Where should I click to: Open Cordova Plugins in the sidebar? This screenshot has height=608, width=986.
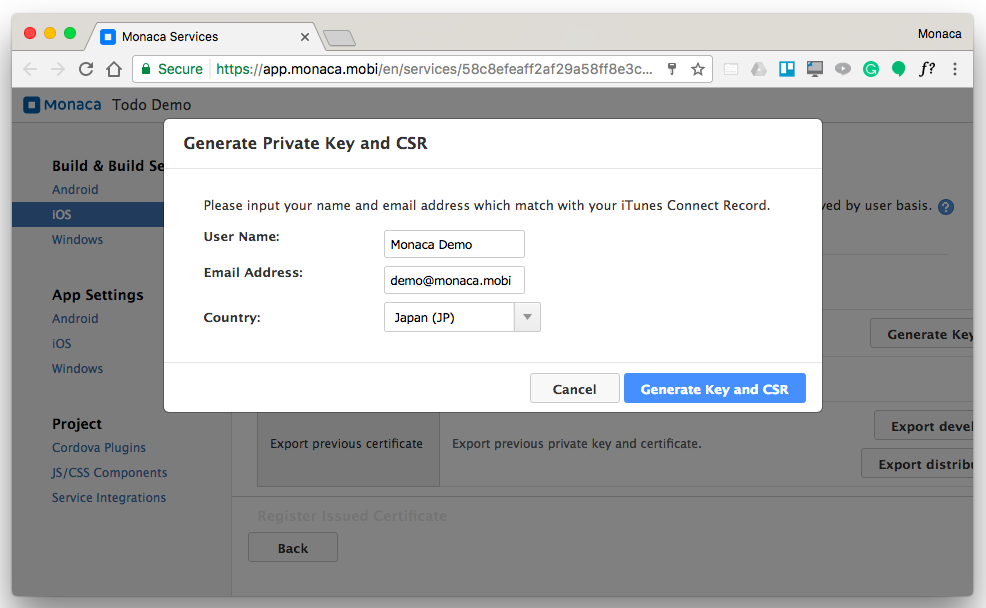[99, 448]
